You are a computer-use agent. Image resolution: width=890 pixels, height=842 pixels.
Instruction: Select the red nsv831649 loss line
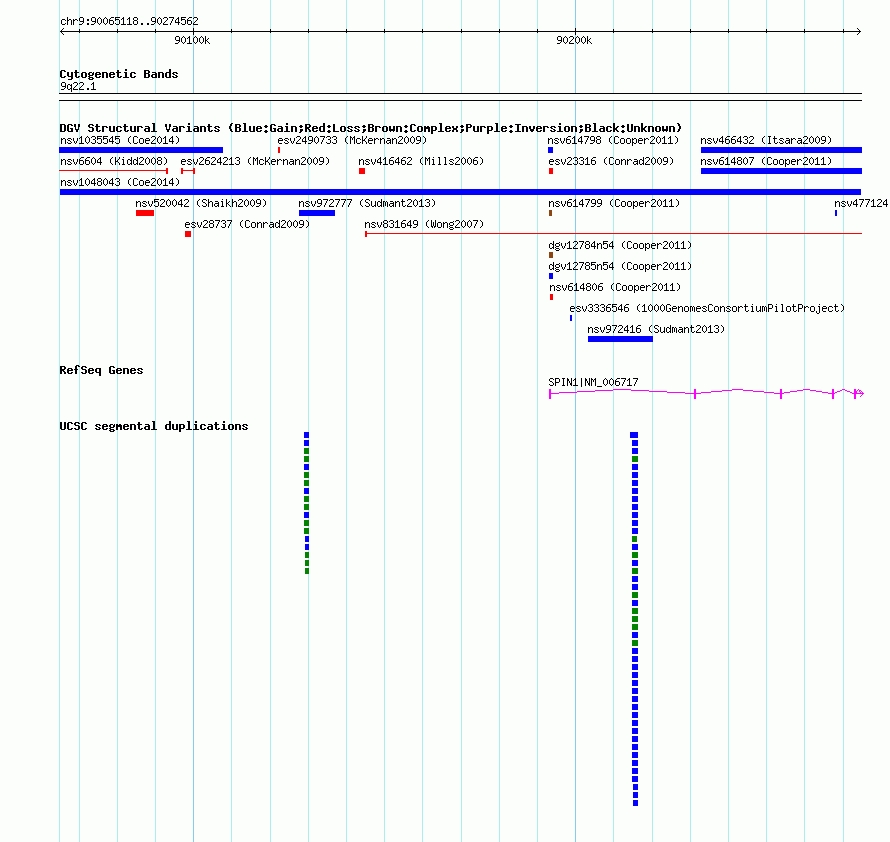click(614, 233)
